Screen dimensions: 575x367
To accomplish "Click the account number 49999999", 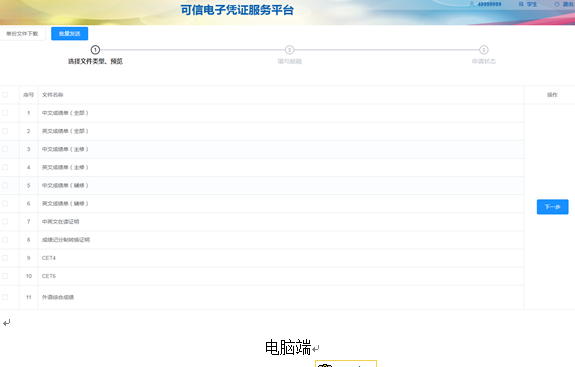I will coord(489,4).
